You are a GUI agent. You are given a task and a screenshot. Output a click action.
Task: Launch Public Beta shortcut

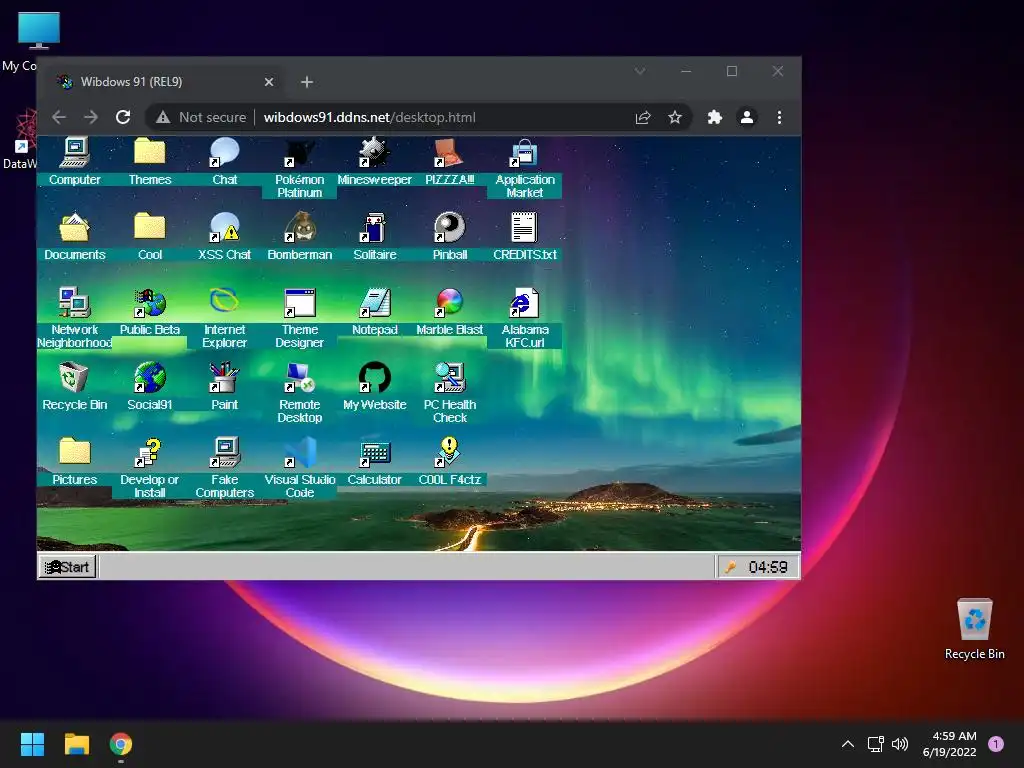(x=150, y=312)
